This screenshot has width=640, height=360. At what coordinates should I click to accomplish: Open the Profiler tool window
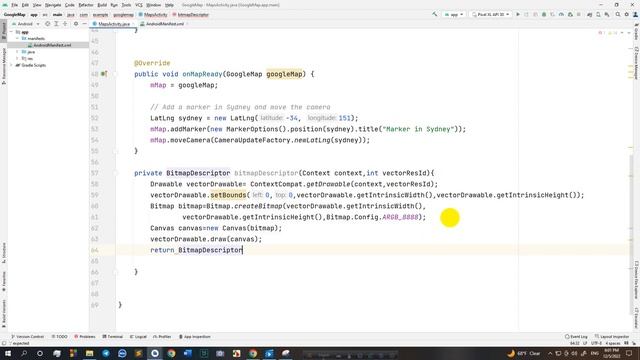point(162,337)
